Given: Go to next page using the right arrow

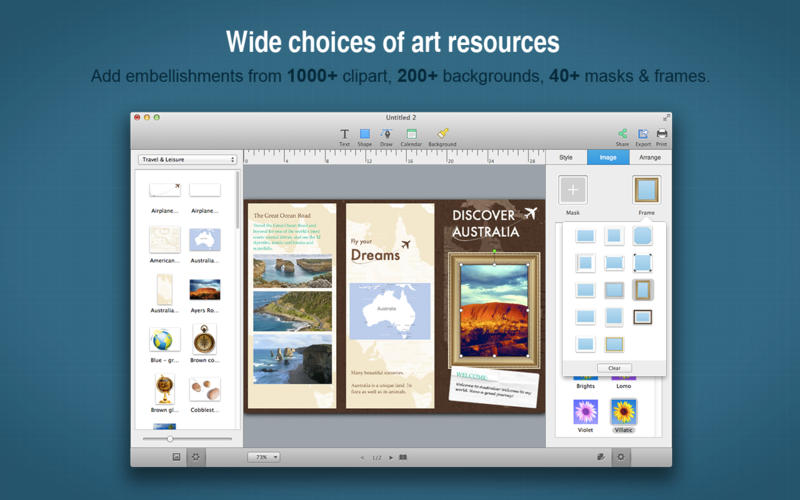Looking at the screenshot, I should (x=391, y=457).
